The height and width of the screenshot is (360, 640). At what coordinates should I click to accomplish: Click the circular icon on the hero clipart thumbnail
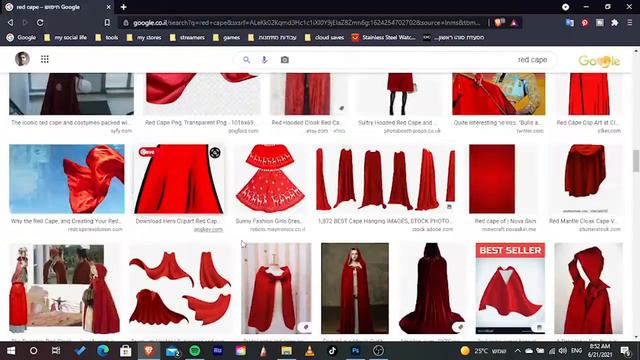pos(215,153)
